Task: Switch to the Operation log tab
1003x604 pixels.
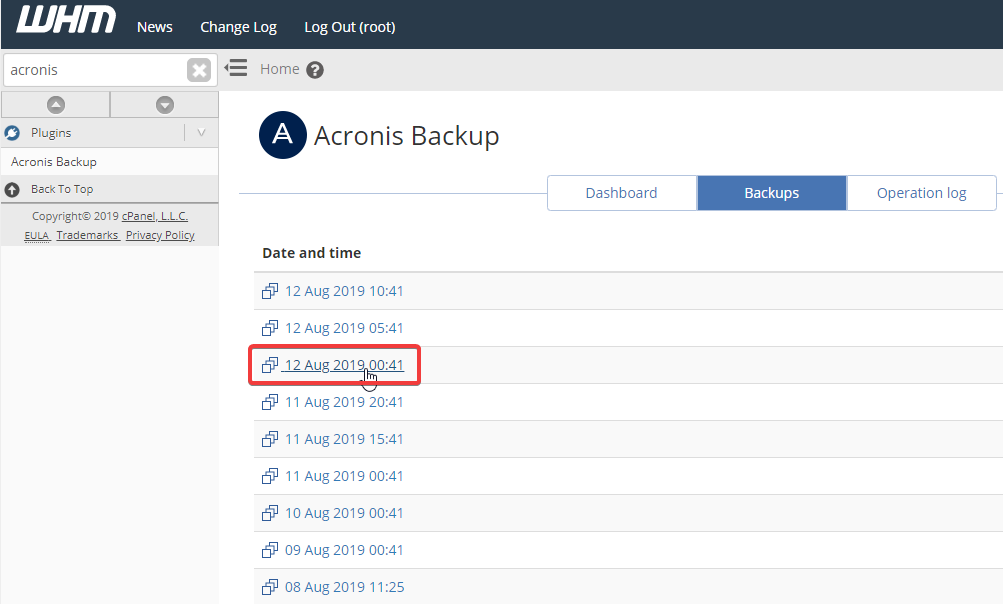Action: 922,193
